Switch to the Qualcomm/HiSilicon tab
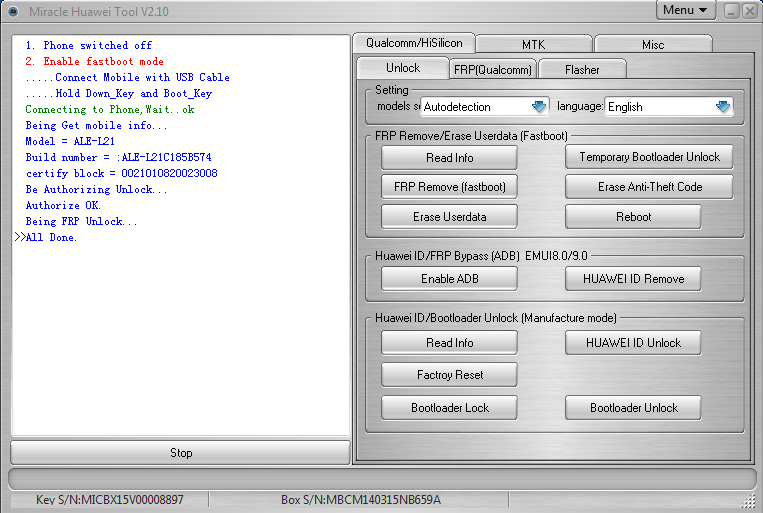The width and height of the screenshot is (763, 513). 414,43
